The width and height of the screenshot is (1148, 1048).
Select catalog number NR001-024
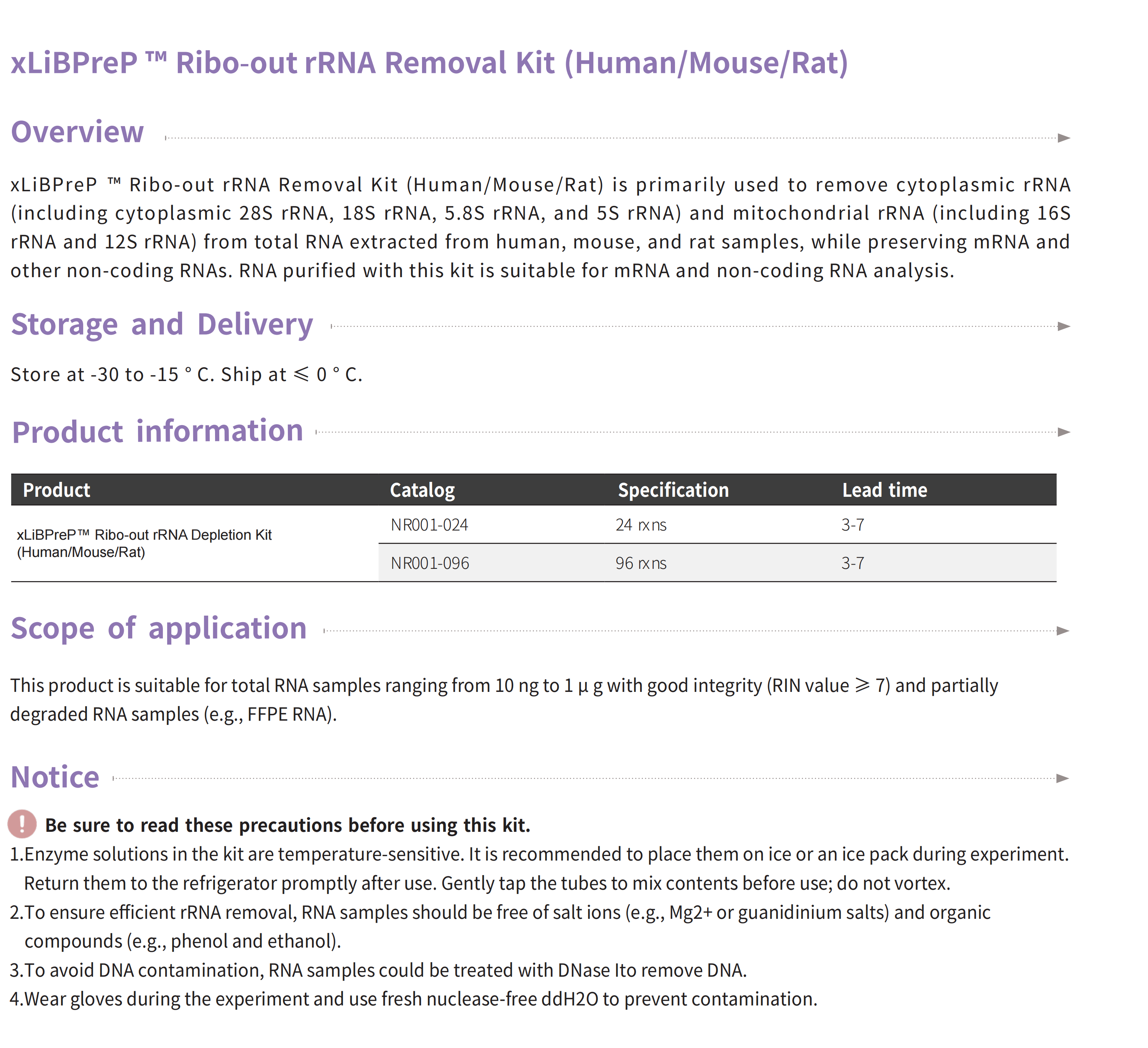point(429,524)
